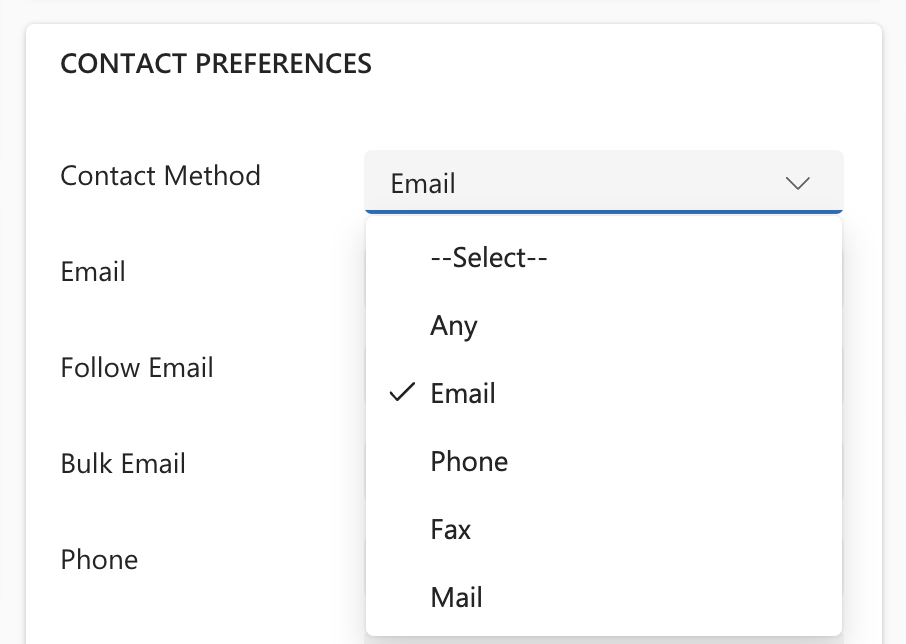906x644 pixels.
Task: Click the Contact Method combo box showing Email
Action: pyautogui.click(x=580, y=183)
